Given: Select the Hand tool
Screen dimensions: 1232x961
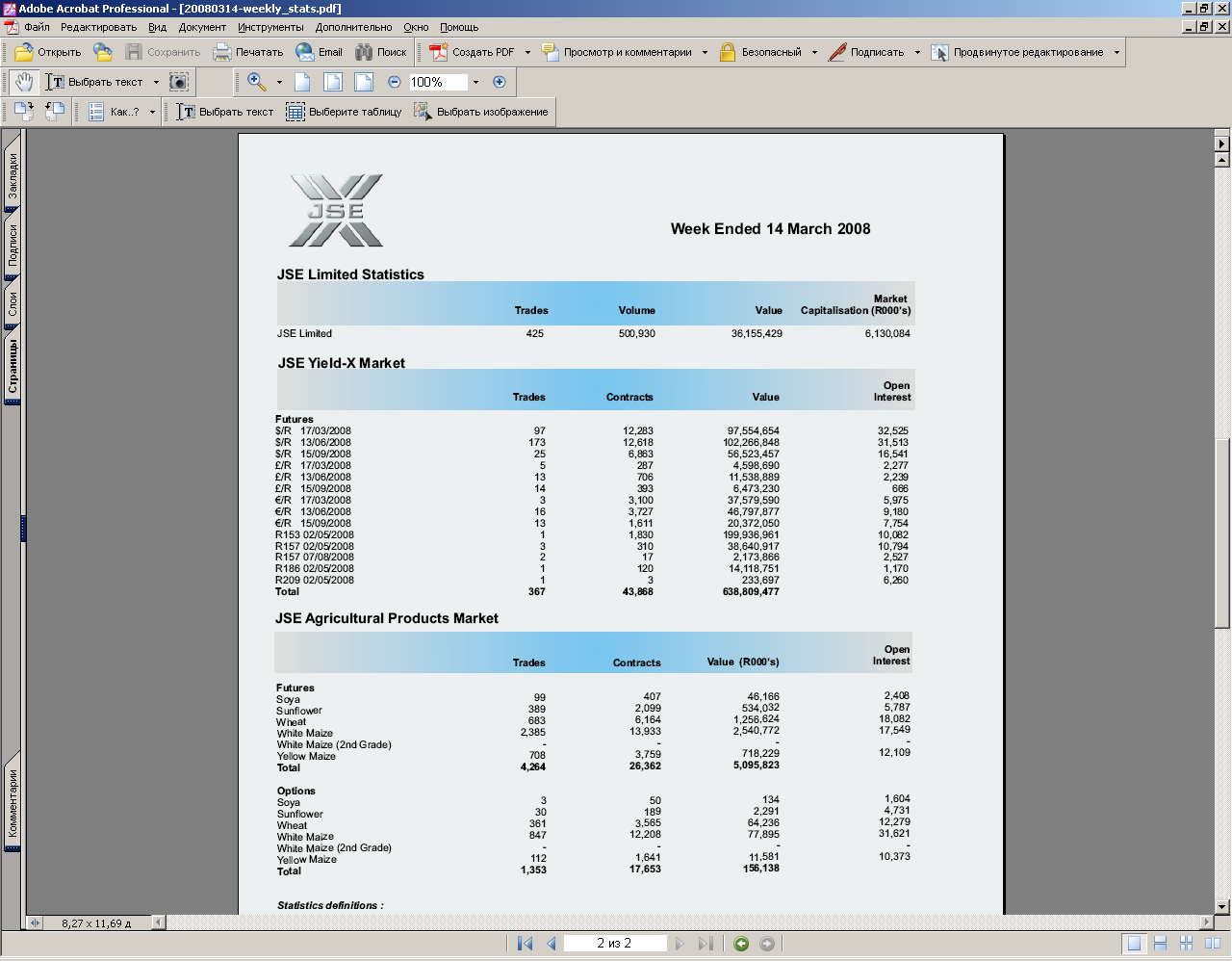Looking at the screenshot, I should click(x=24, y=82).
